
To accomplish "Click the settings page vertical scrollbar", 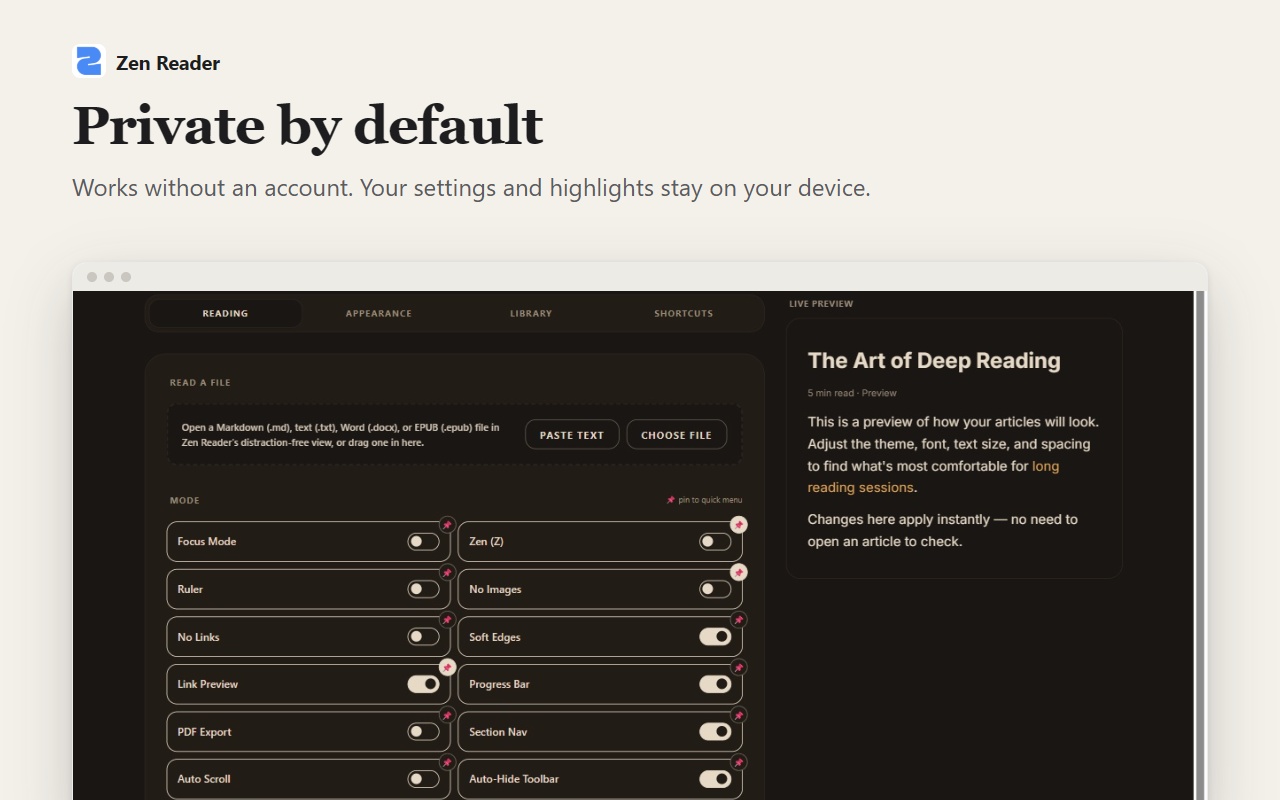I will [1200, 545].
